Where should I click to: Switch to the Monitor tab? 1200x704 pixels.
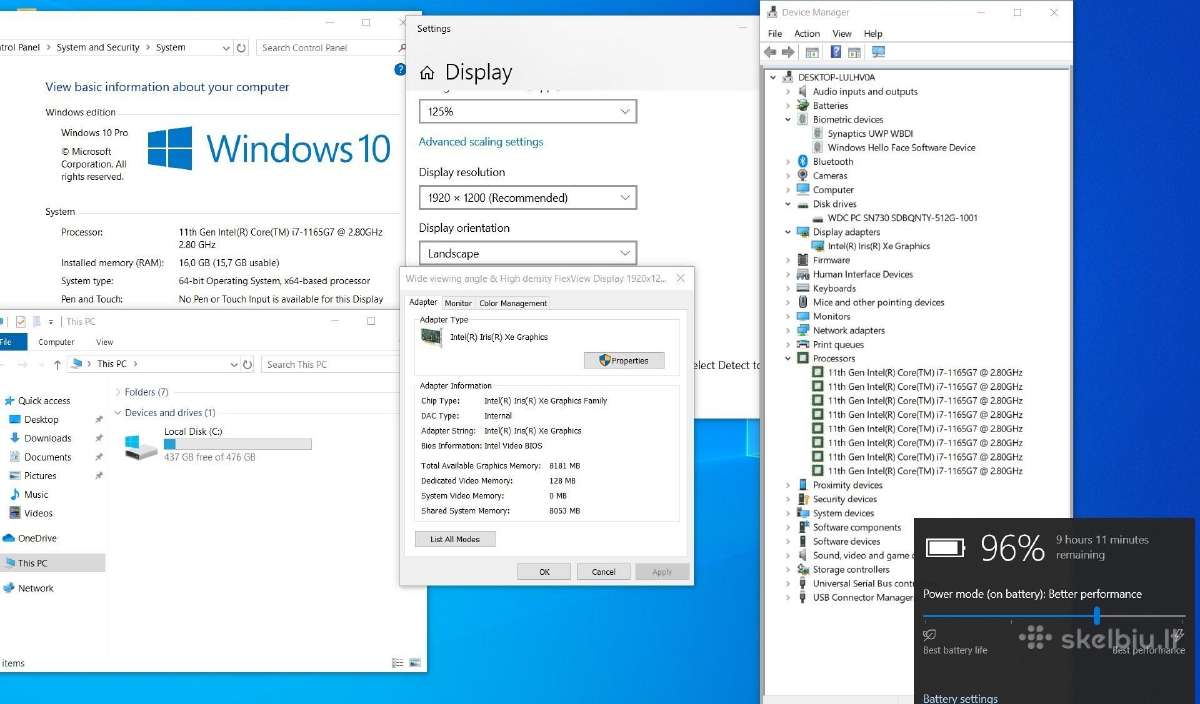tap(458, 303)
